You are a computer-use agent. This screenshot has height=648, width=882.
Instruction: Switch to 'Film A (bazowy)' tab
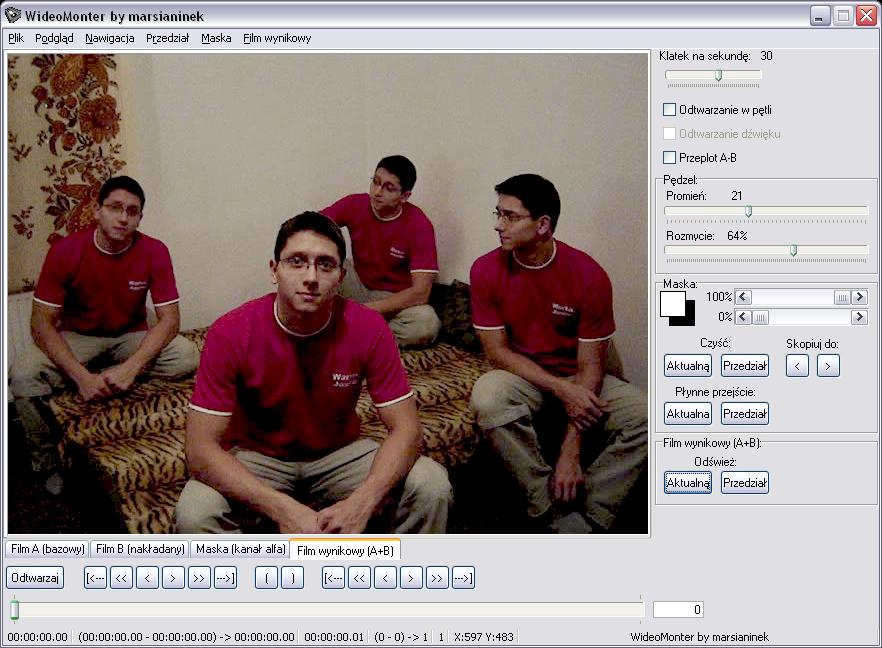point(47,549)
